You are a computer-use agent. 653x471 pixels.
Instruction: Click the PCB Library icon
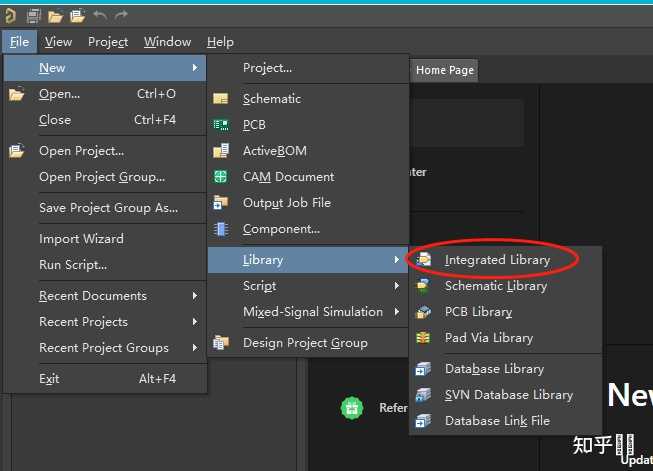[424, 312]
